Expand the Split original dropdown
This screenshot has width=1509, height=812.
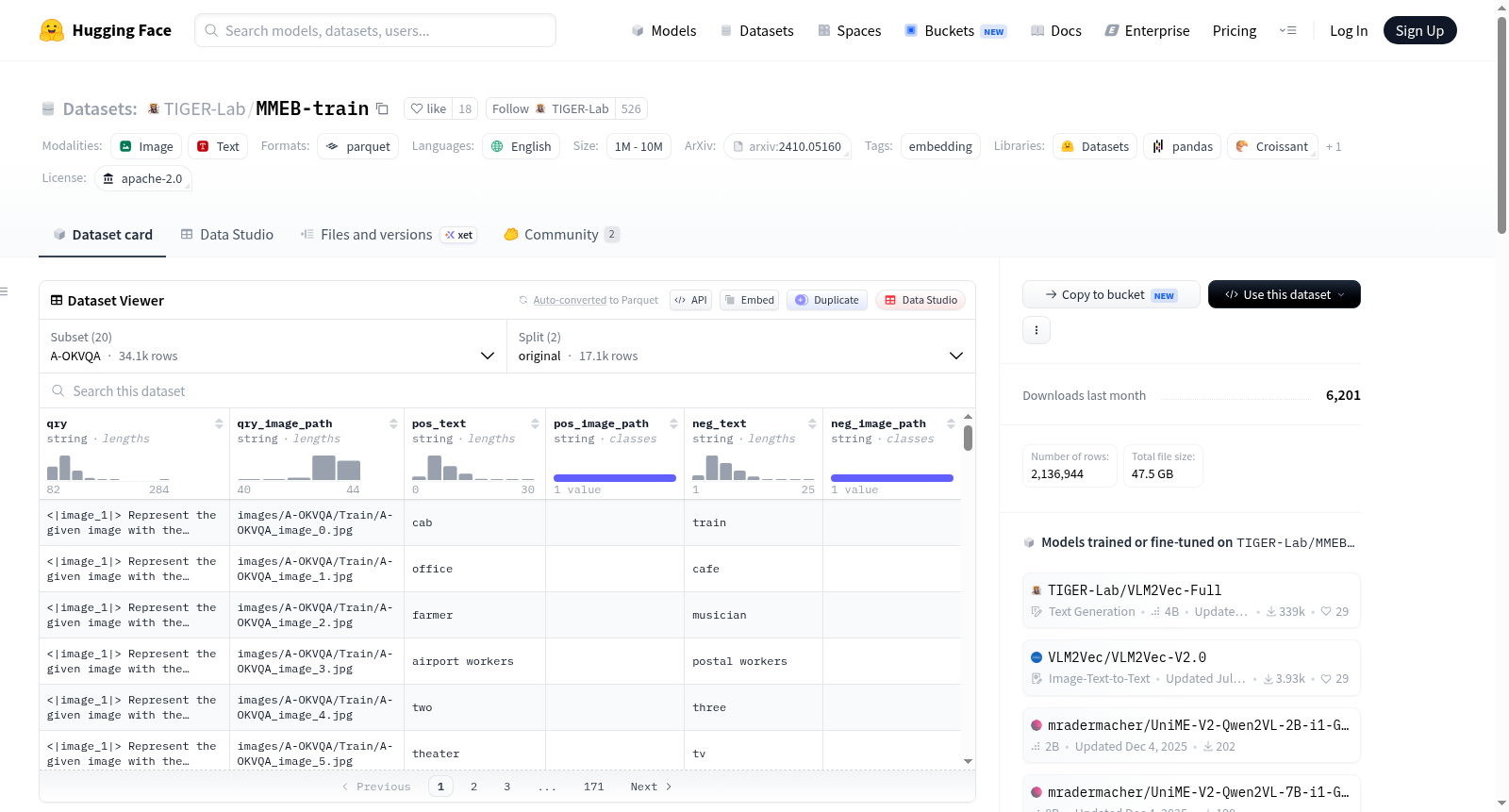coord(740,346)
